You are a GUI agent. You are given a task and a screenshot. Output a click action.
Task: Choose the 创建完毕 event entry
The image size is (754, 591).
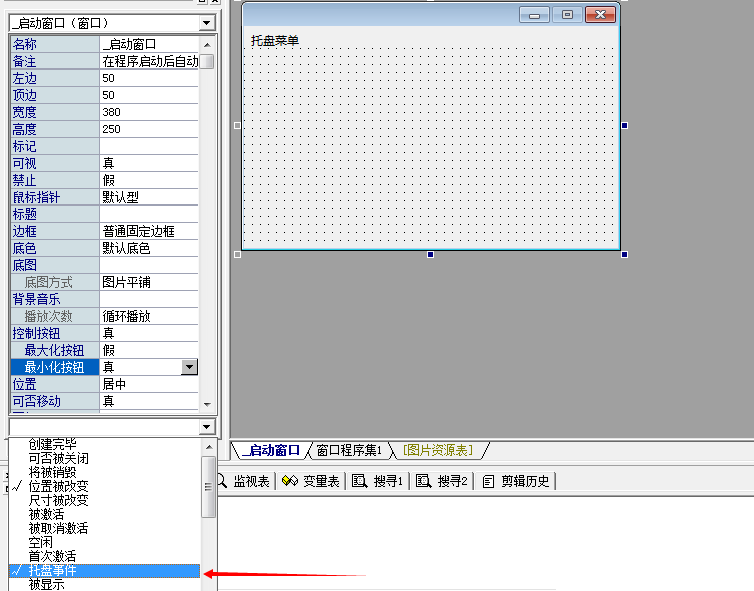coord(104,444)
